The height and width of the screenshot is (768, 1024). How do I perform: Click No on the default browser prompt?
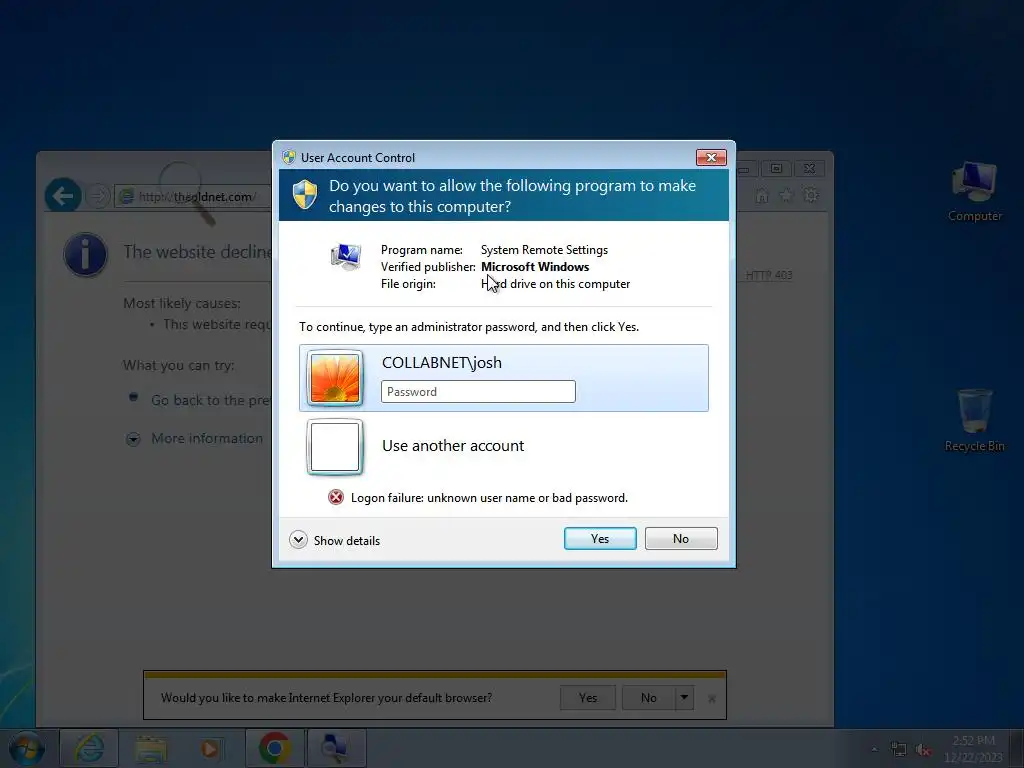(648, 697)
